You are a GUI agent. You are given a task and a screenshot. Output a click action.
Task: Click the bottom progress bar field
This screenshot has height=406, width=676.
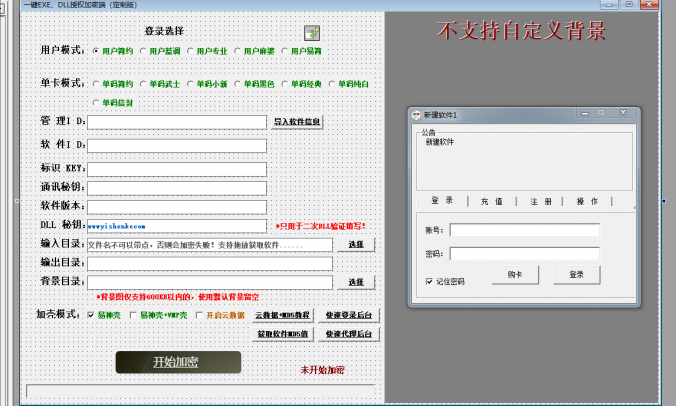pyautogui.click(x=200, y=390)
